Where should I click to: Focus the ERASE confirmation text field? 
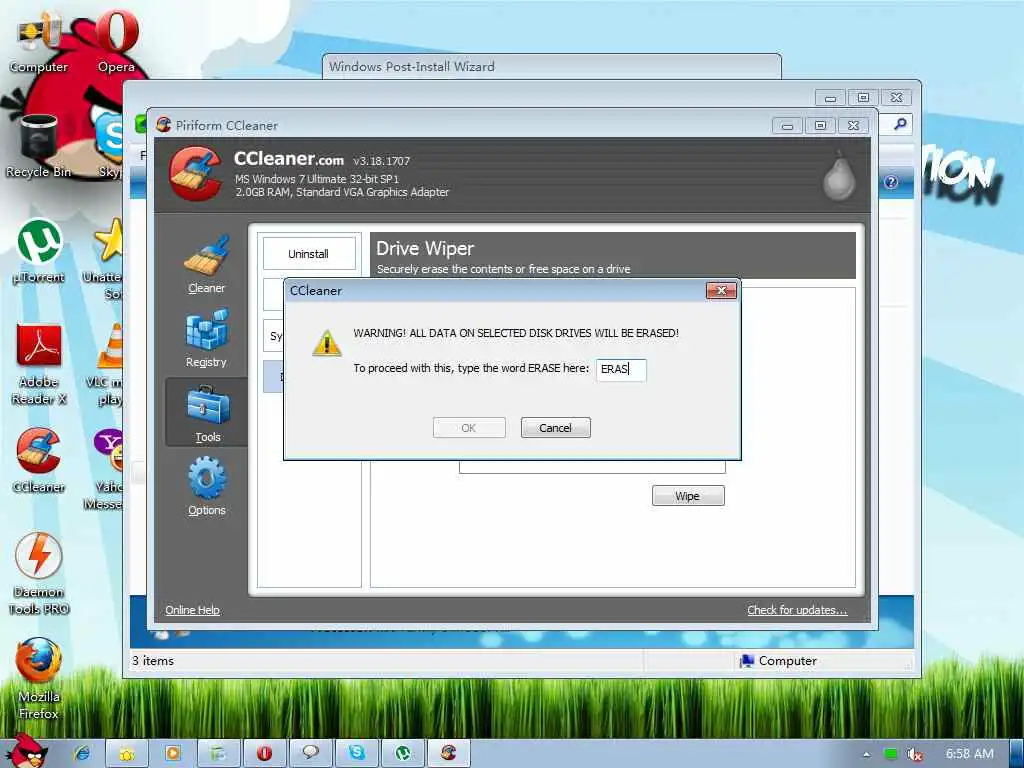click(x=621, y=370)
